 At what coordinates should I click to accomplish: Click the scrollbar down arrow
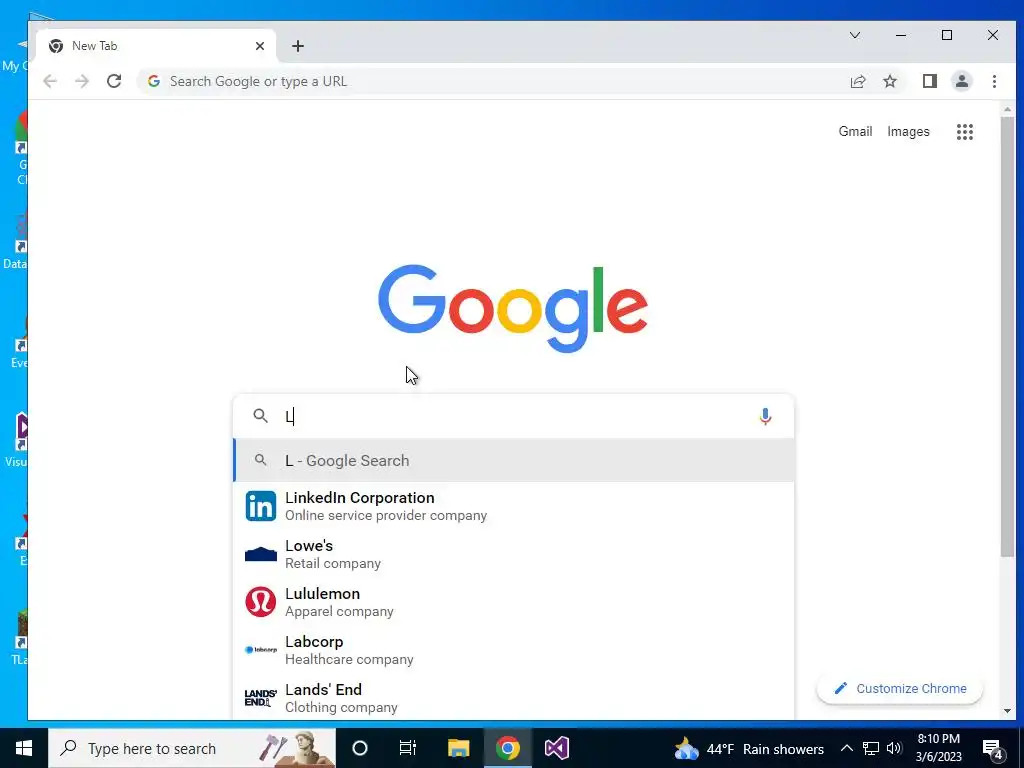click(x=1007, y=711)
